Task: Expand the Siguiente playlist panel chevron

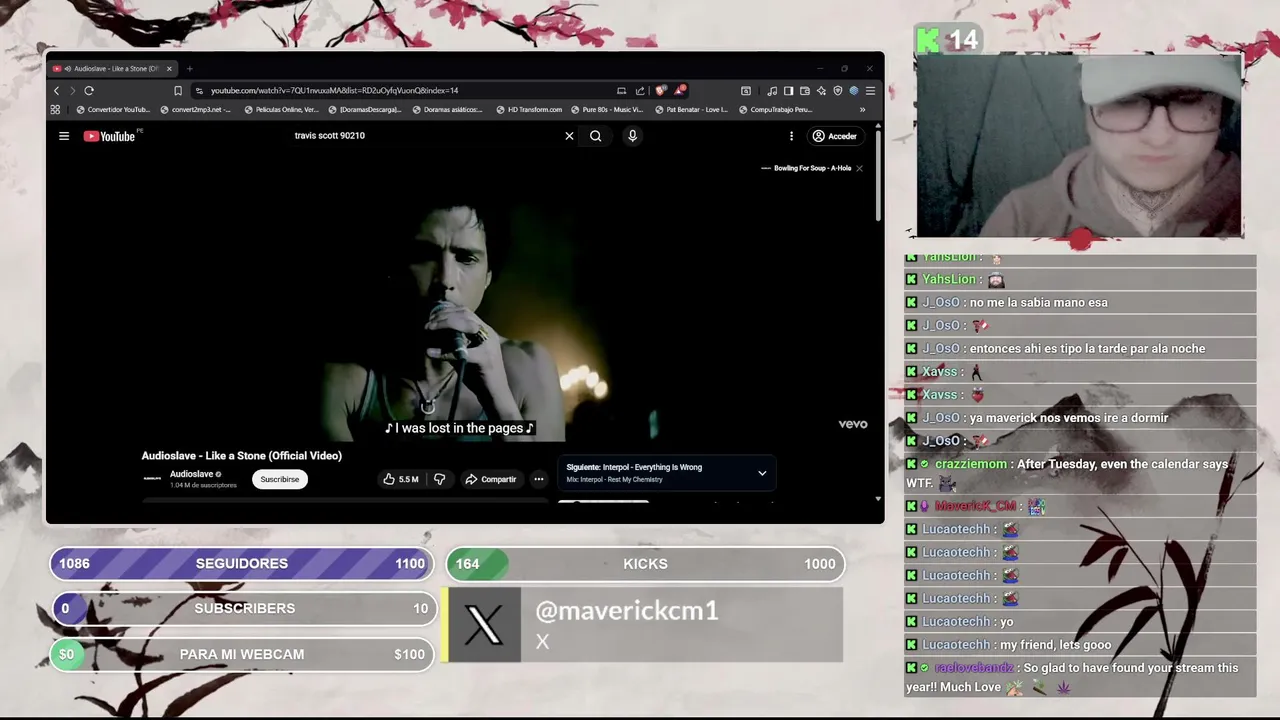Action: coord(762,473)
